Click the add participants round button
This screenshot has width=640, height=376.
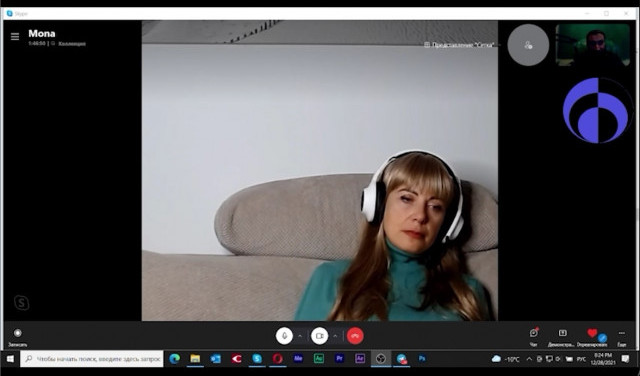[x=528, y=45]
